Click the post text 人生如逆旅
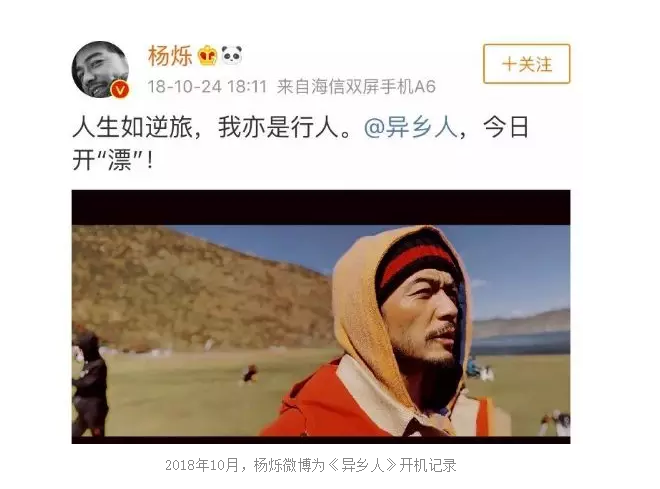 pos(132,127)
